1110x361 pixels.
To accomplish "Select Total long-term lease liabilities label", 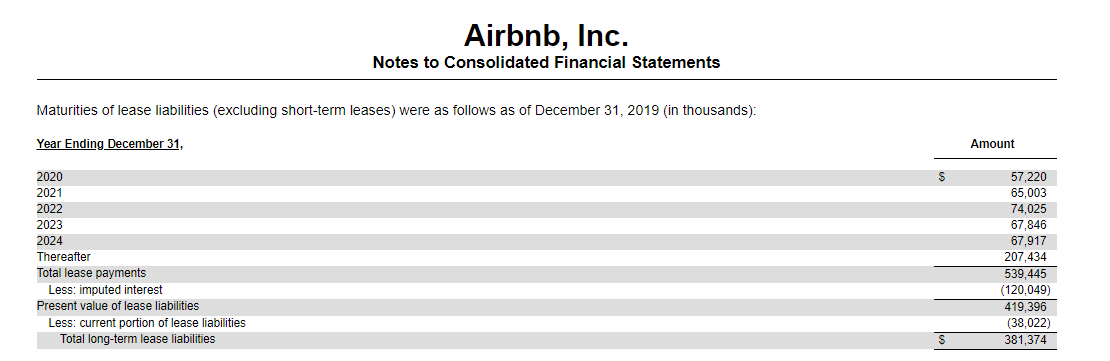I will click(137, 339).
